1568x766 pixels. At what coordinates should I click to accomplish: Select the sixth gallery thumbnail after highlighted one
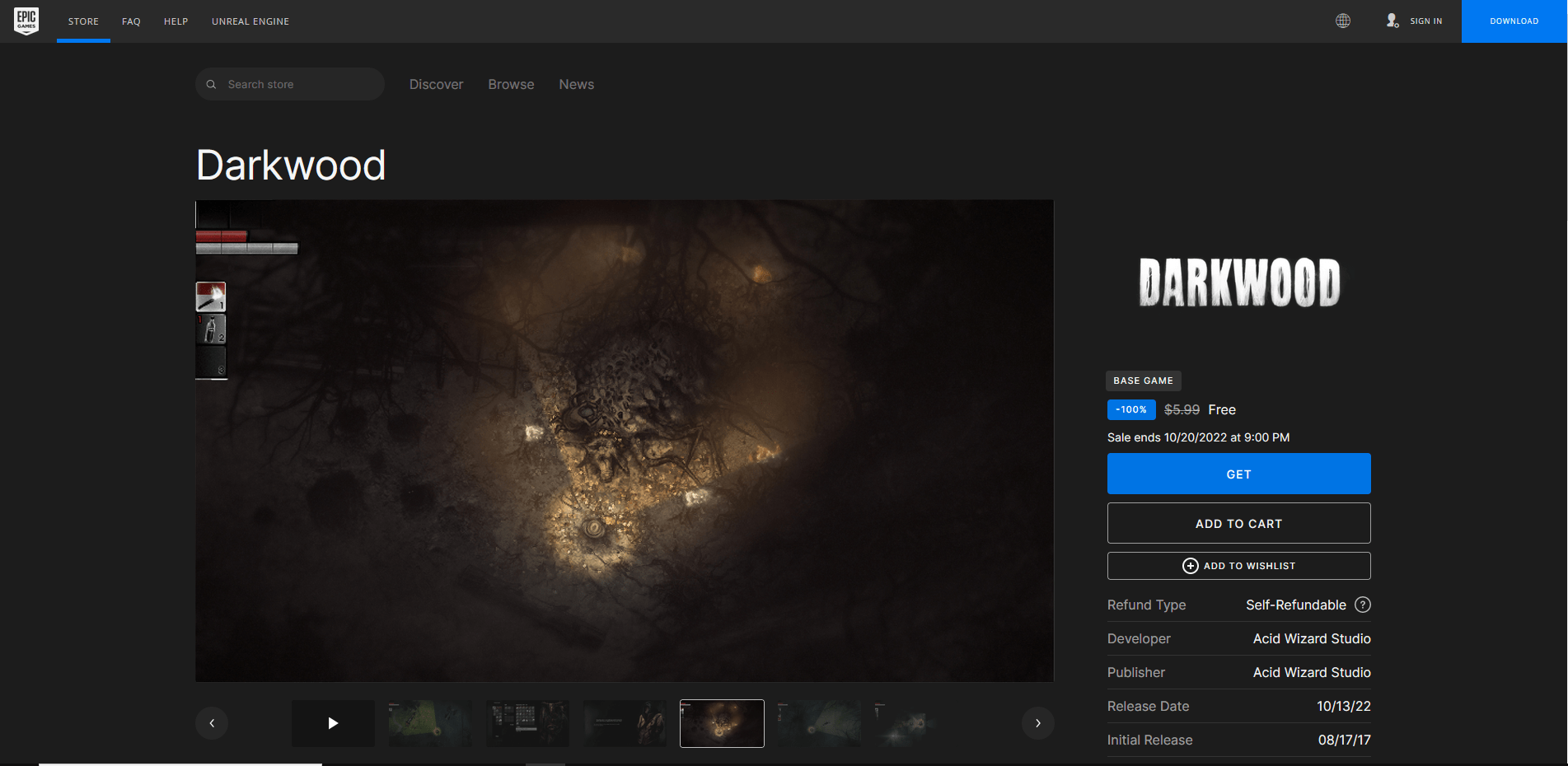[819, 723]
